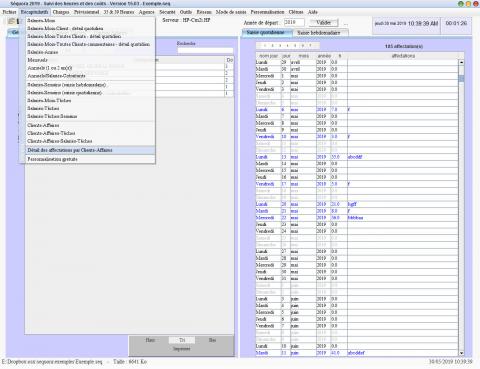The width and height of the screenshot is (480, 369).
Task: Click the affectations scrollbar thumb
Action: tap(461, 79)
